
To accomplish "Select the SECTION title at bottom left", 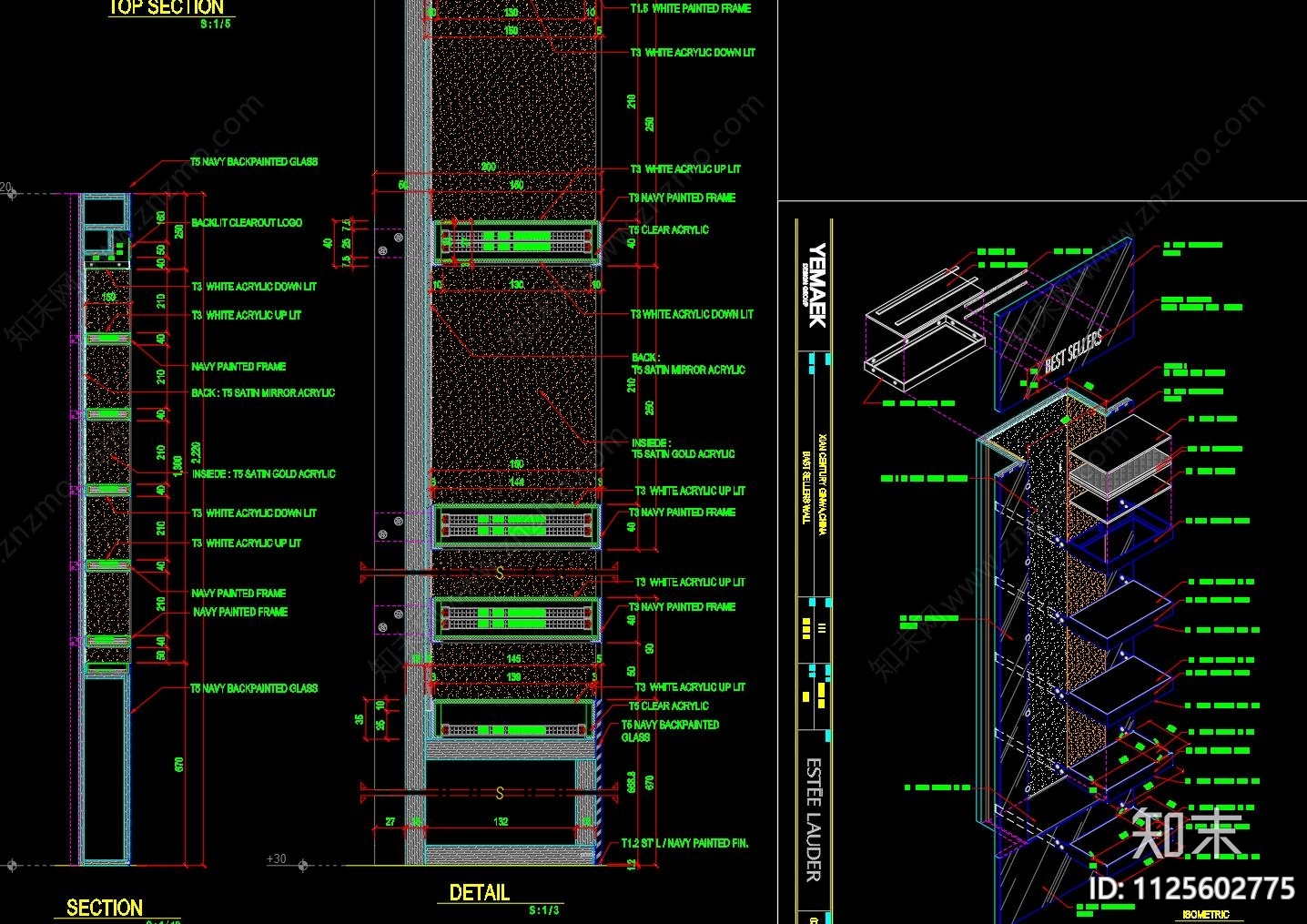I will tap(105, 908).
